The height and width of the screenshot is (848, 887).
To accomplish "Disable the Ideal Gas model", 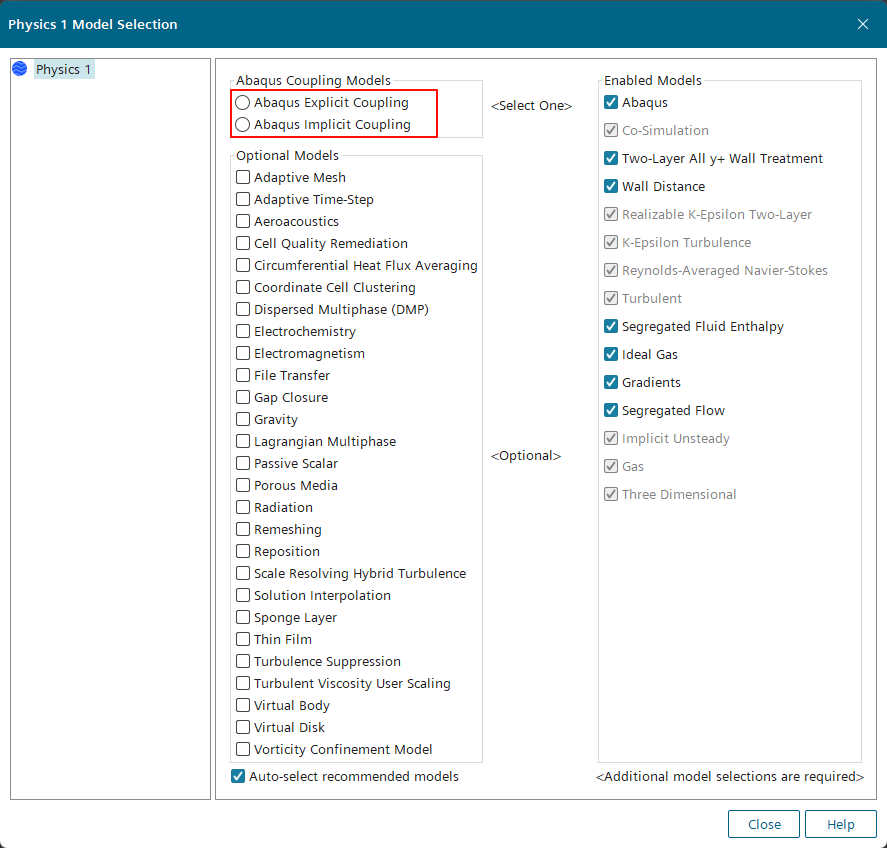I will point(611,354).
